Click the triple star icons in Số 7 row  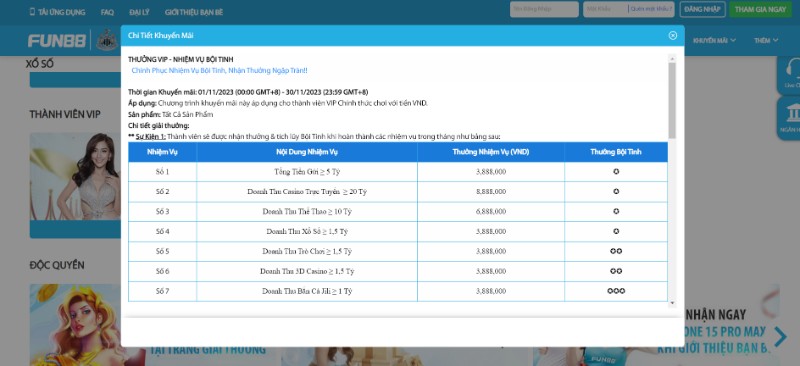pos(616,291)
